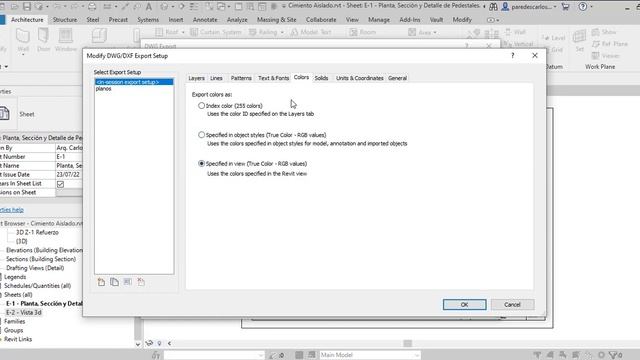640x360 pixels.
Task: Click the Sheet Number field value E-1
Action: [69, 157]
